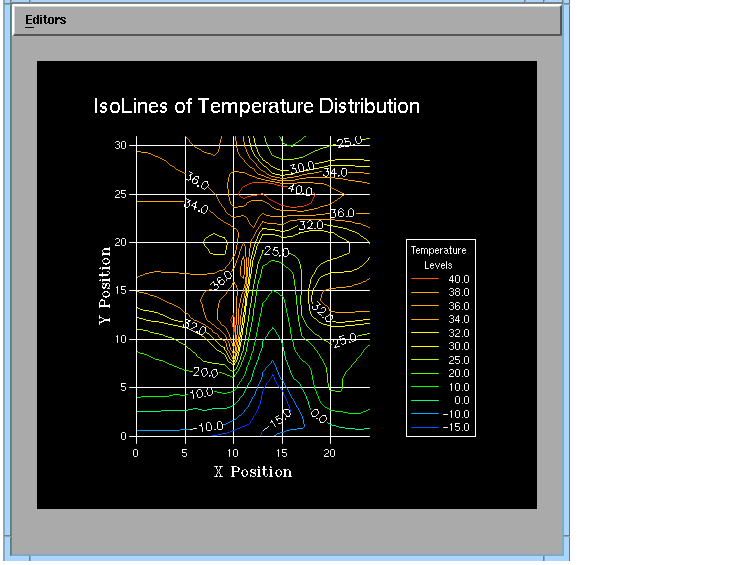Select the 30.0 legend entry

tap(458, 346)
